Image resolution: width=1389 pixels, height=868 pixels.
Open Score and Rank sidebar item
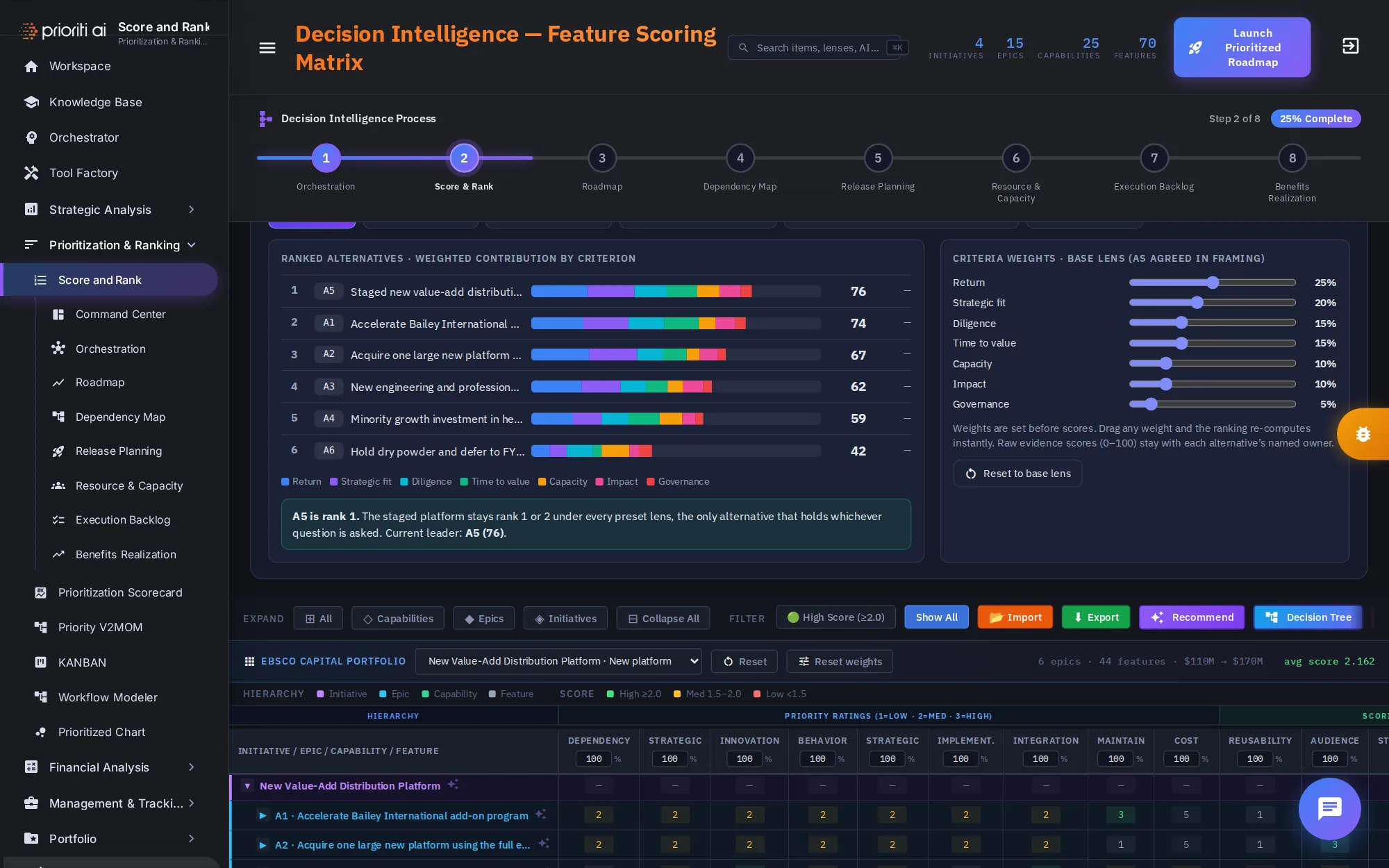pyautogui.click(x=109, y=280)
